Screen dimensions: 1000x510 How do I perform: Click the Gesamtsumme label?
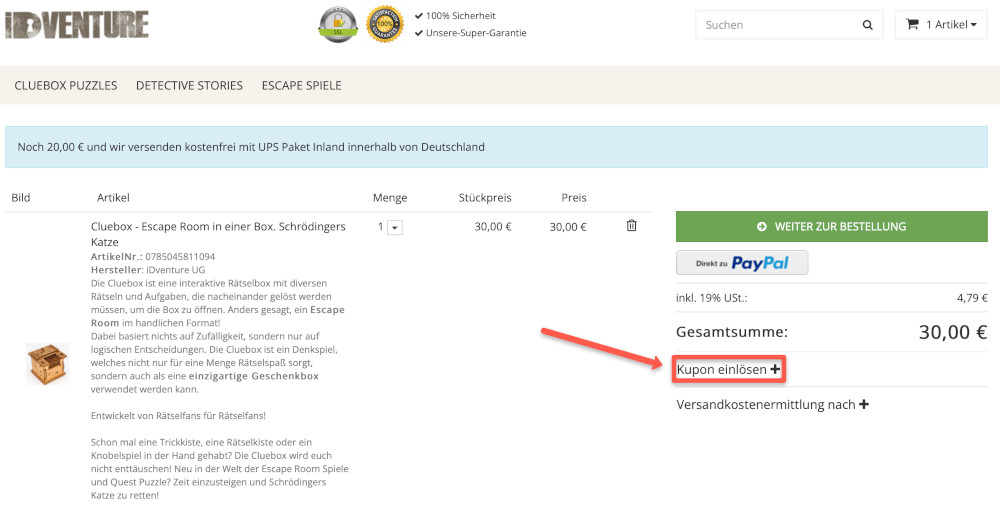732,332
